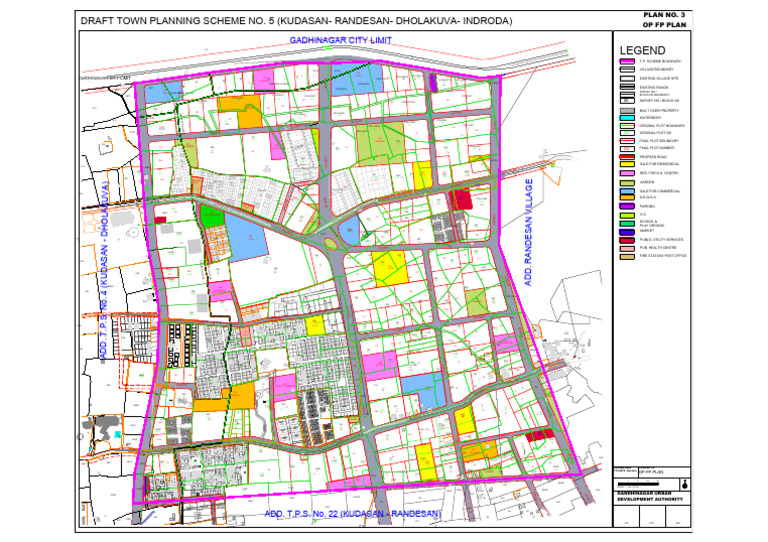Click the 'GADHINAGAR CITY LIMIT' map label

tap(341, 40)
